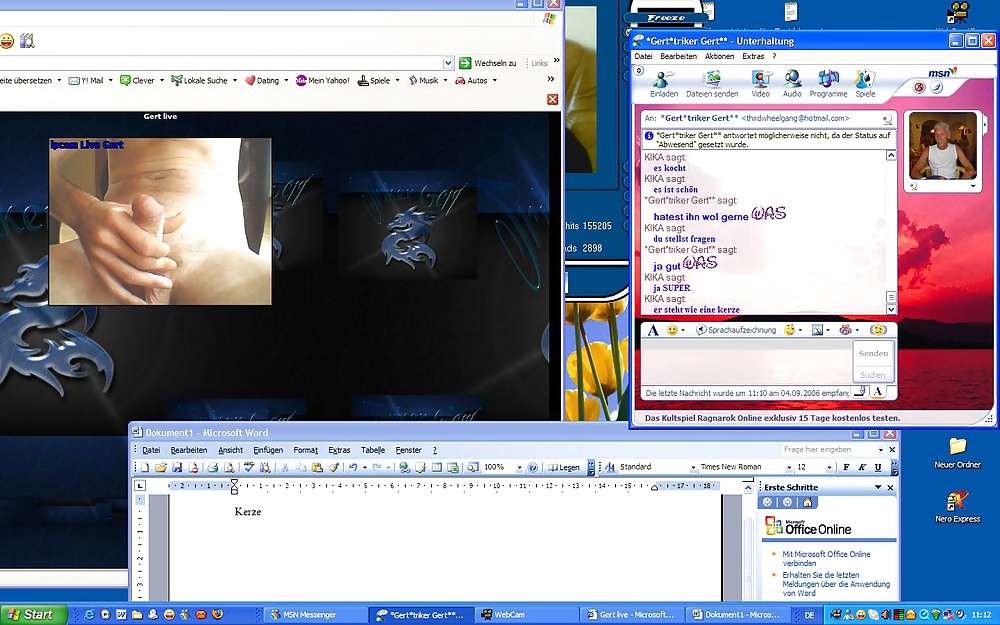
Task: Open the 100% zoom dropdown in Word
Action: [517, 467]
